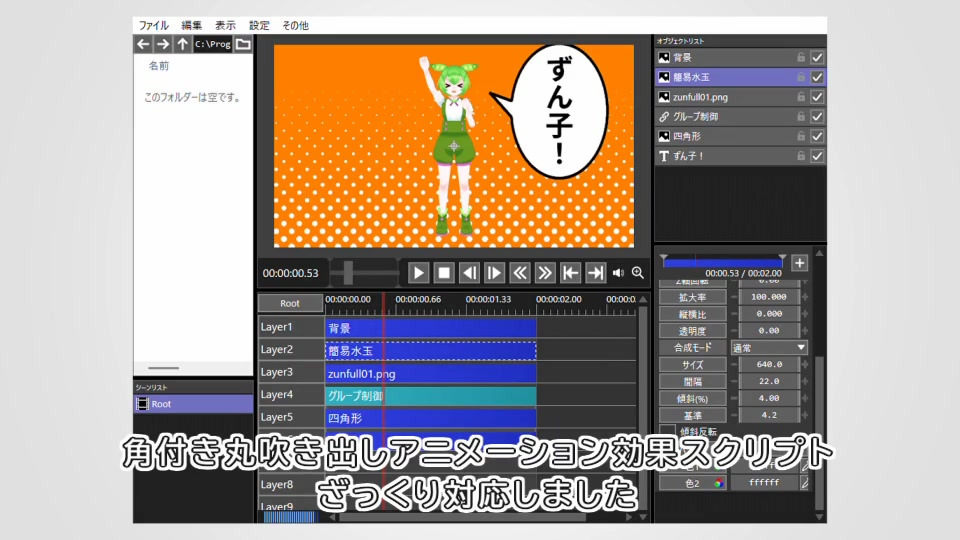Decrease 拡大率 with its minus stepper
Viewport: 960px width, 540px height.
pos(733,297)
